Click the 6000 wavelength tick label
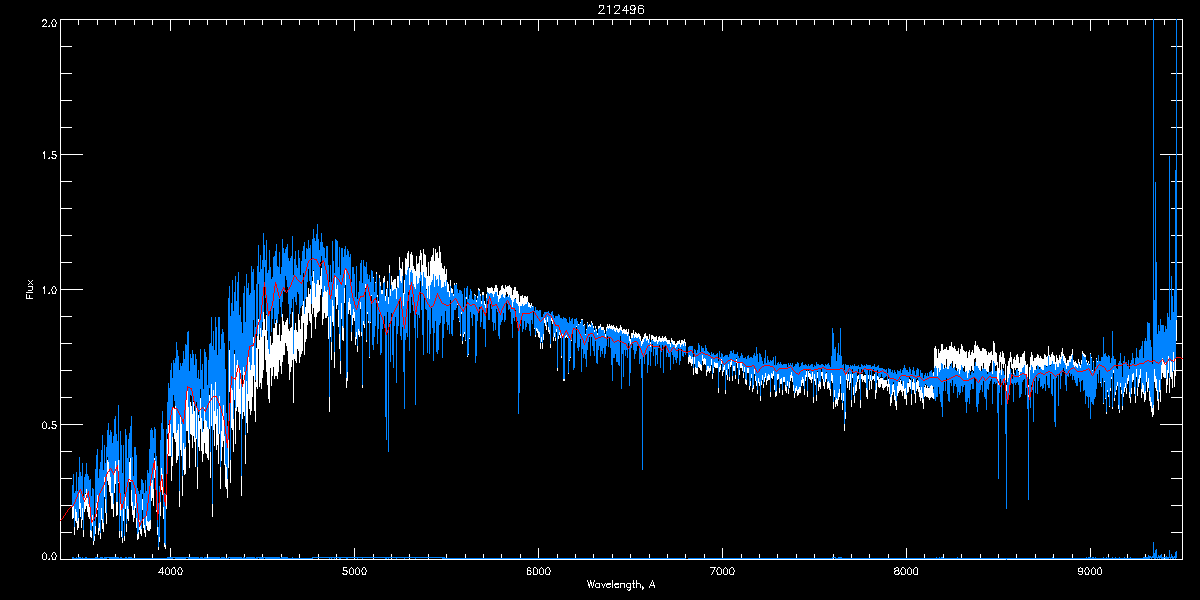1200x600 pixels. coord(538,571)
